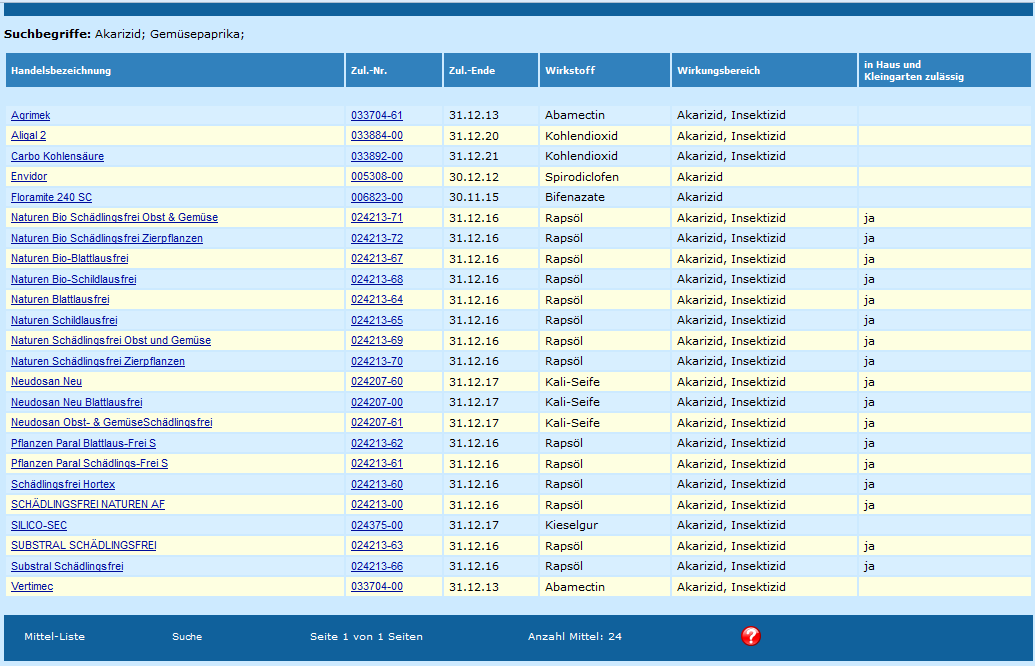Click approval number 024213-64
This screenshot has height=666, width=1035.
pos(377,299)
